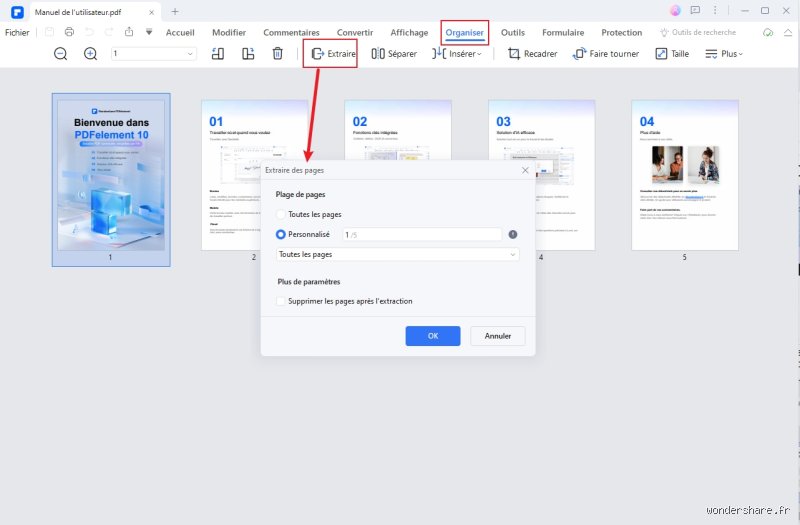
Task: Click the insert blank page icon
Action: click(x=218, y=54)
